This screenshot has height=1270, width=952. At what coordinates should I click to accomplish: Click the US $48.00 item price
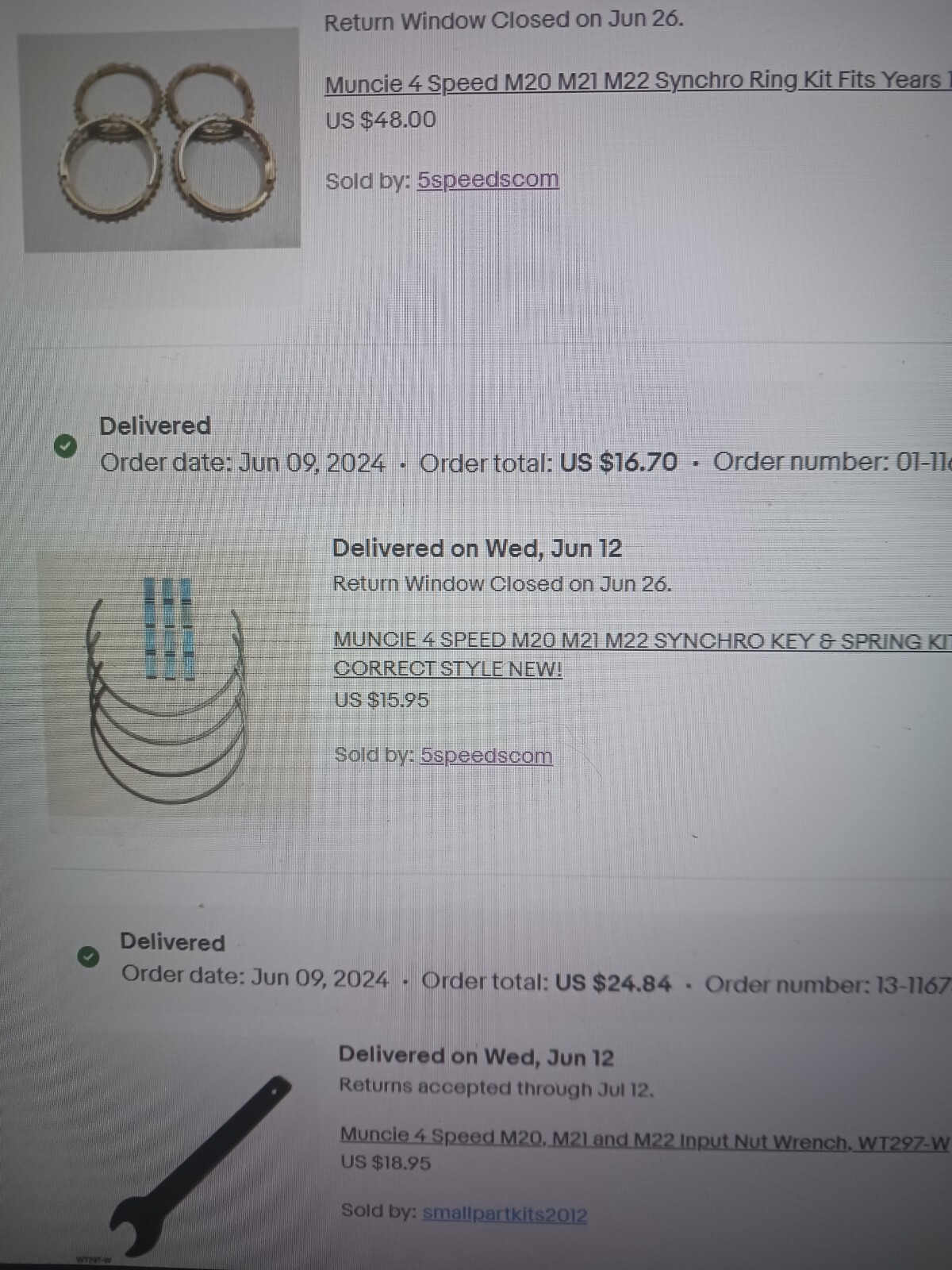[x=381, y=121]
